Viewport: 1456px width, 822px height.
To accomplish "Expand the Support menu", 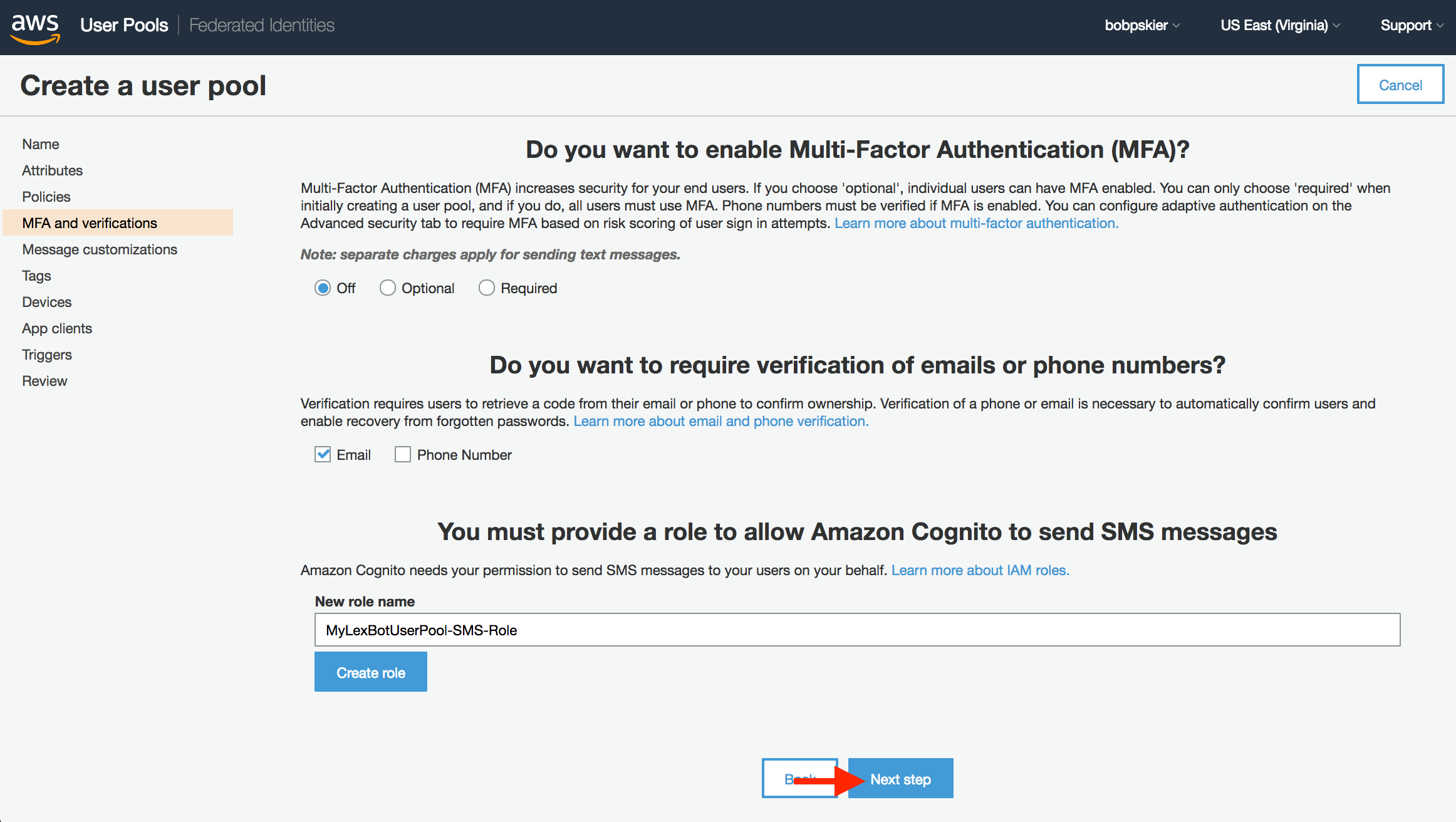I will coord(1412,26).
